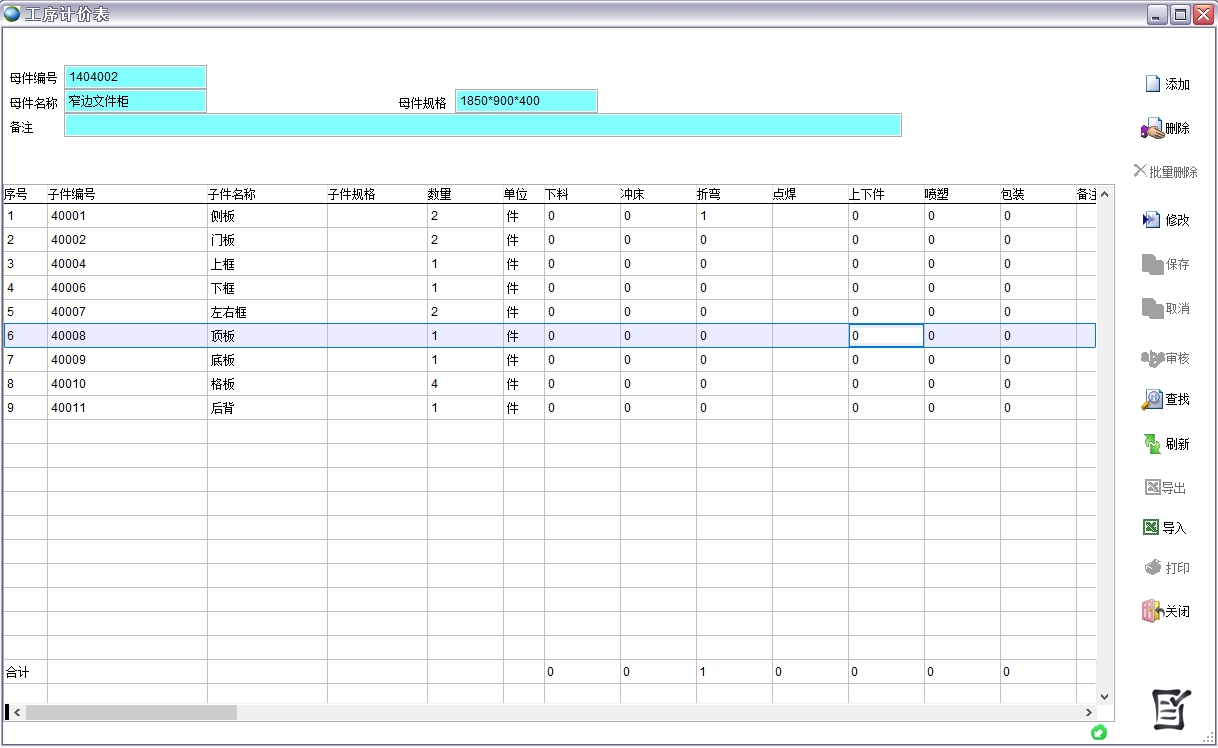Select the 母件编号 field showing 1404002
The image size is (1218, 748).
coord(135,77)
